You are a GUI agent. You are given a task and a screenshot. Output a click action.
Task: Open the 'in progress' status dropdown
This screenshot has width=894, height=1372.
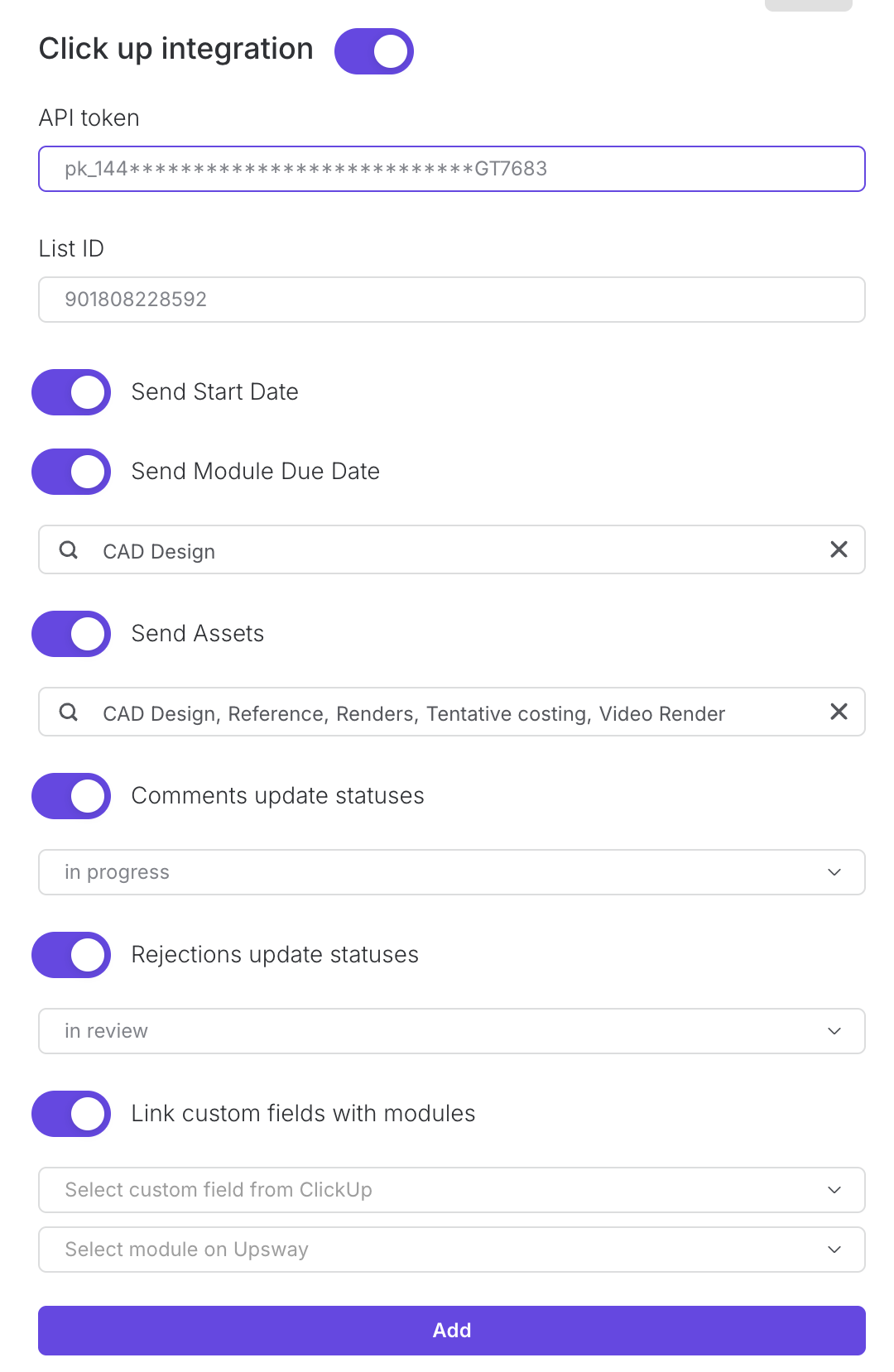(451, 872)
